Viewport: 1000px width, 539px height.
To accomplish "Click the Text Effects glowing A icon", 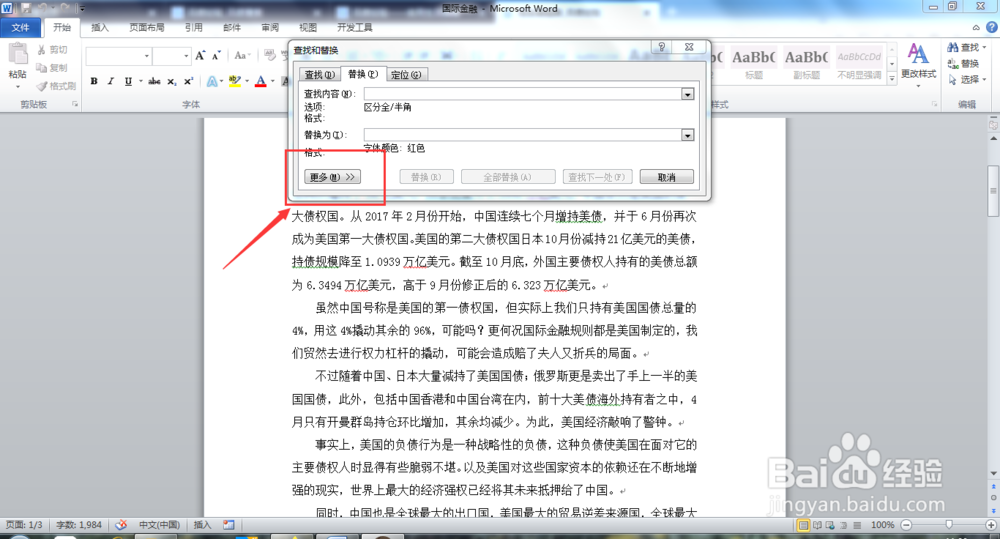I will (x=212, y=81).
